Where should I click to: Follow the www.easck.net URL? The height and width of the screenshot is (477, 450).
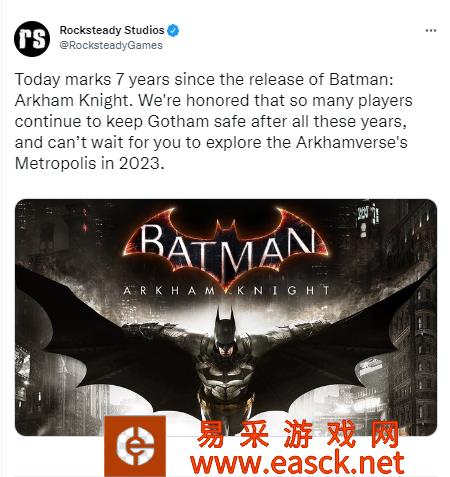pyautogui.click(x=297, y=463)
